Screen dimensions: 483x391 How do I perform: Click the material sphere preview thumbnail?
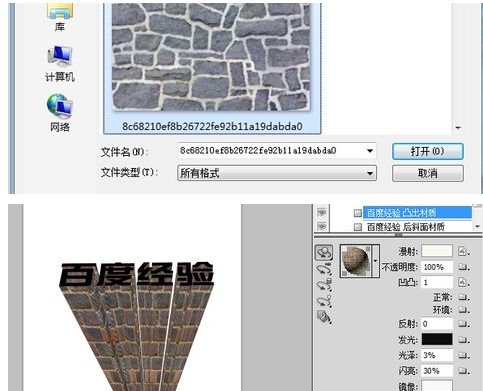[x=355, y=261]
